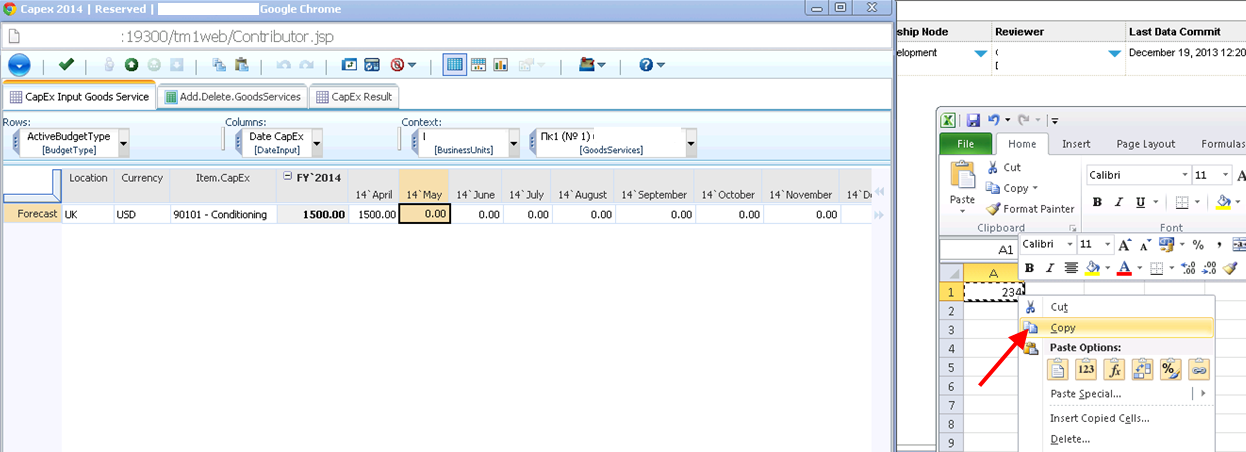Viewport: 1246px width, 452px height.
Task: Click the Paste Link option icon
Action: click(x=1199, y=369)
